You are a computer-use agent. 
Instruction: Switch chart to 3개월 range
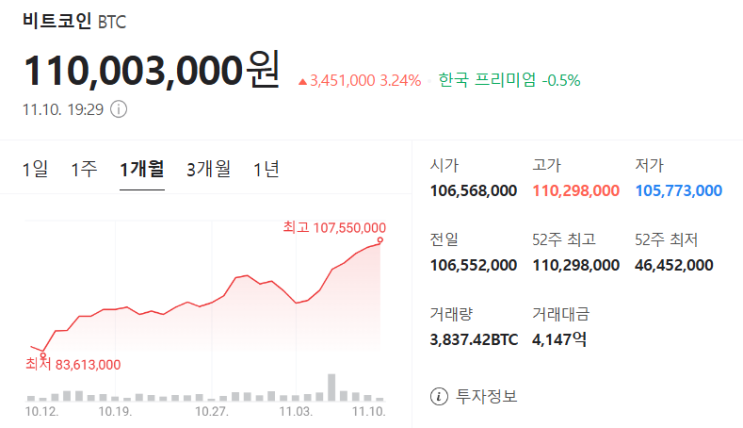coord(208,169)
